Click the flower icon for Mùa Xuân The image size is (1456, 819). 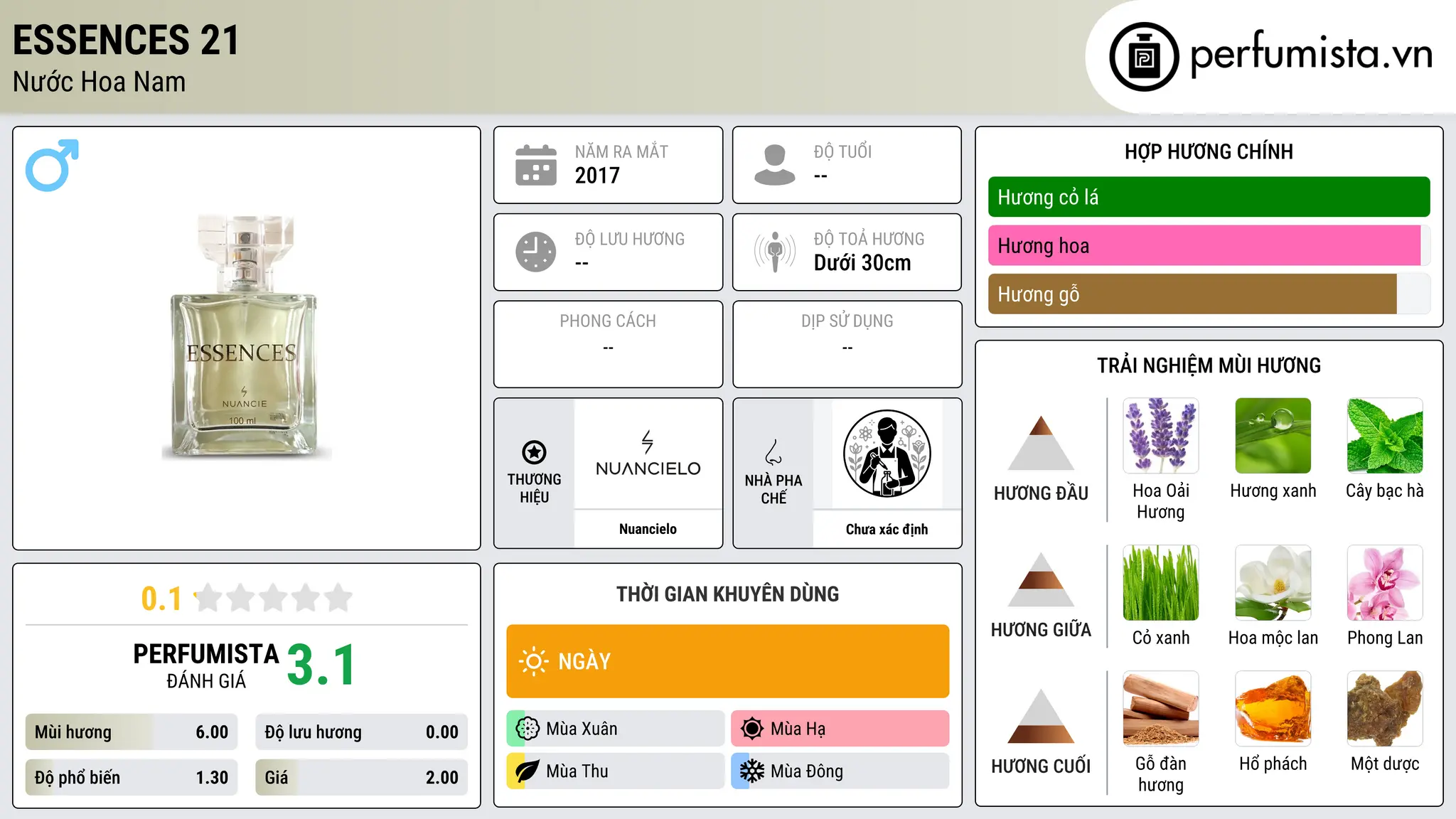click(x=528, y=729)
